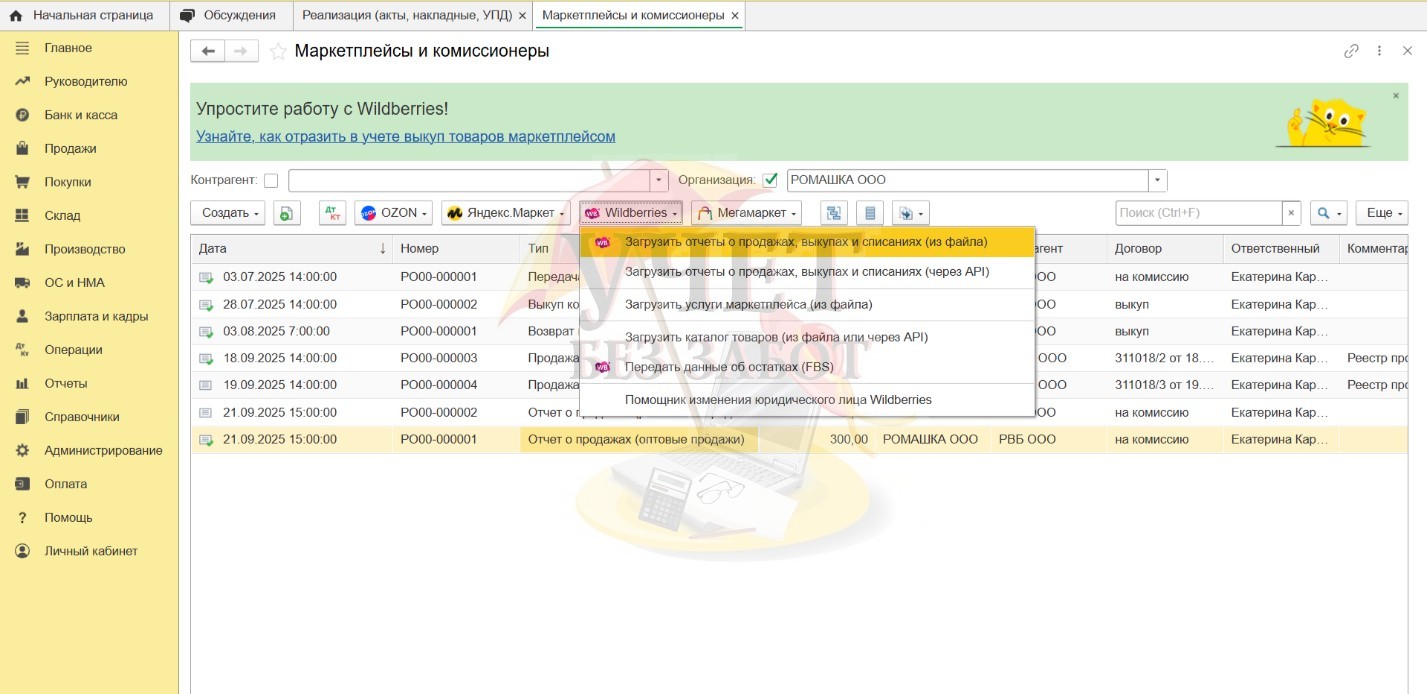
Task: Click into the Поиск (Ctrl+F) search field
Action: [1198, 213]
